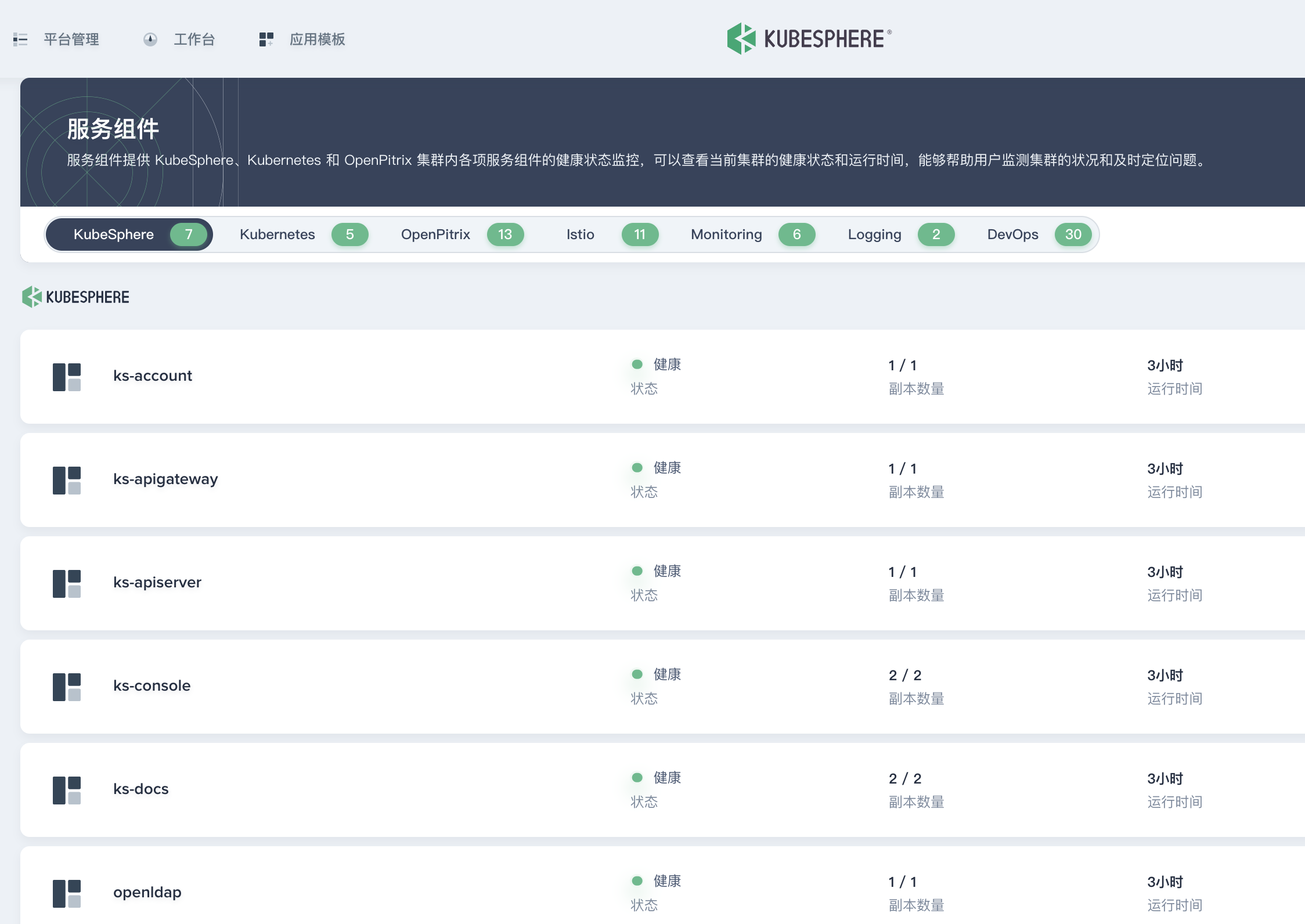Click the ks-account component icon
Image resolution: width=1305 pixels, height=924 pixels.
[x=67, y=377]
